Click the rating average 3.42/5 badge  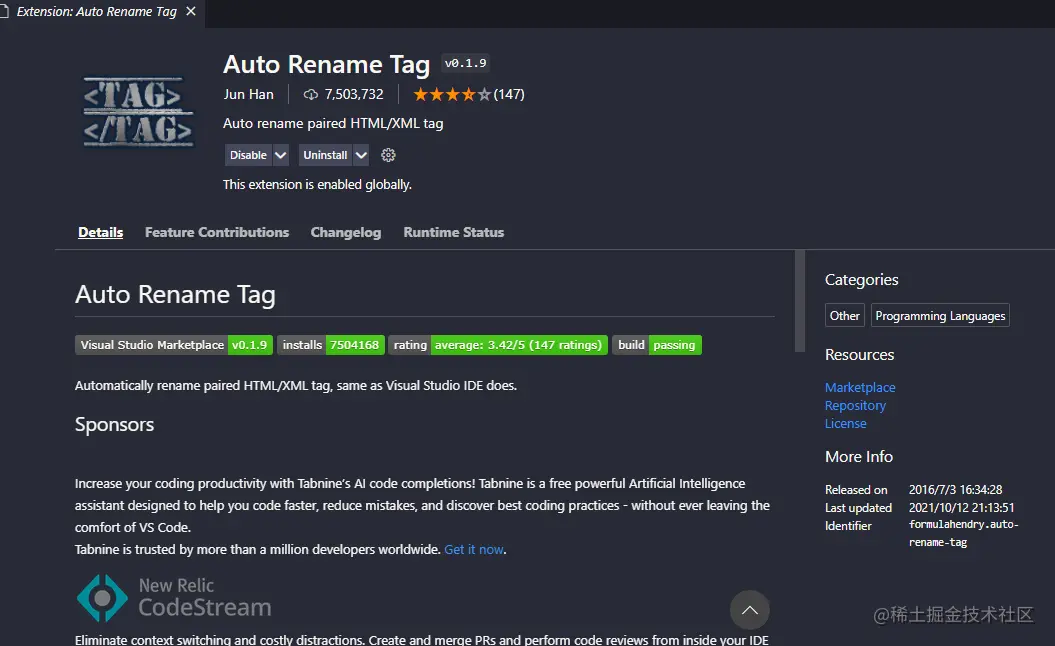click(x=498, y=345)
